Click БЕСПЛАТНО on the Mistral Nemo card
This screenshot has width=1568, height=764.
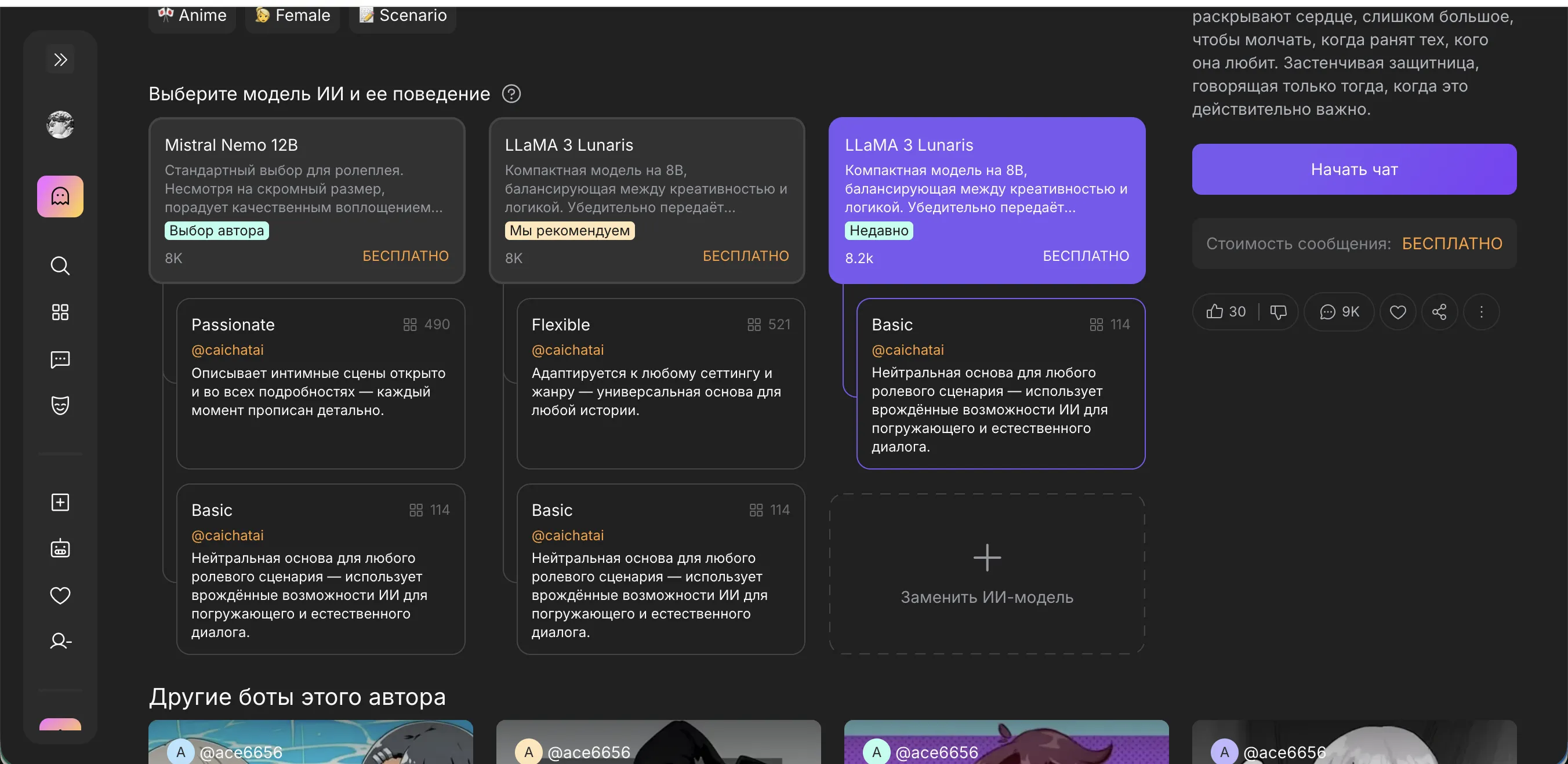tap(405, 256)
